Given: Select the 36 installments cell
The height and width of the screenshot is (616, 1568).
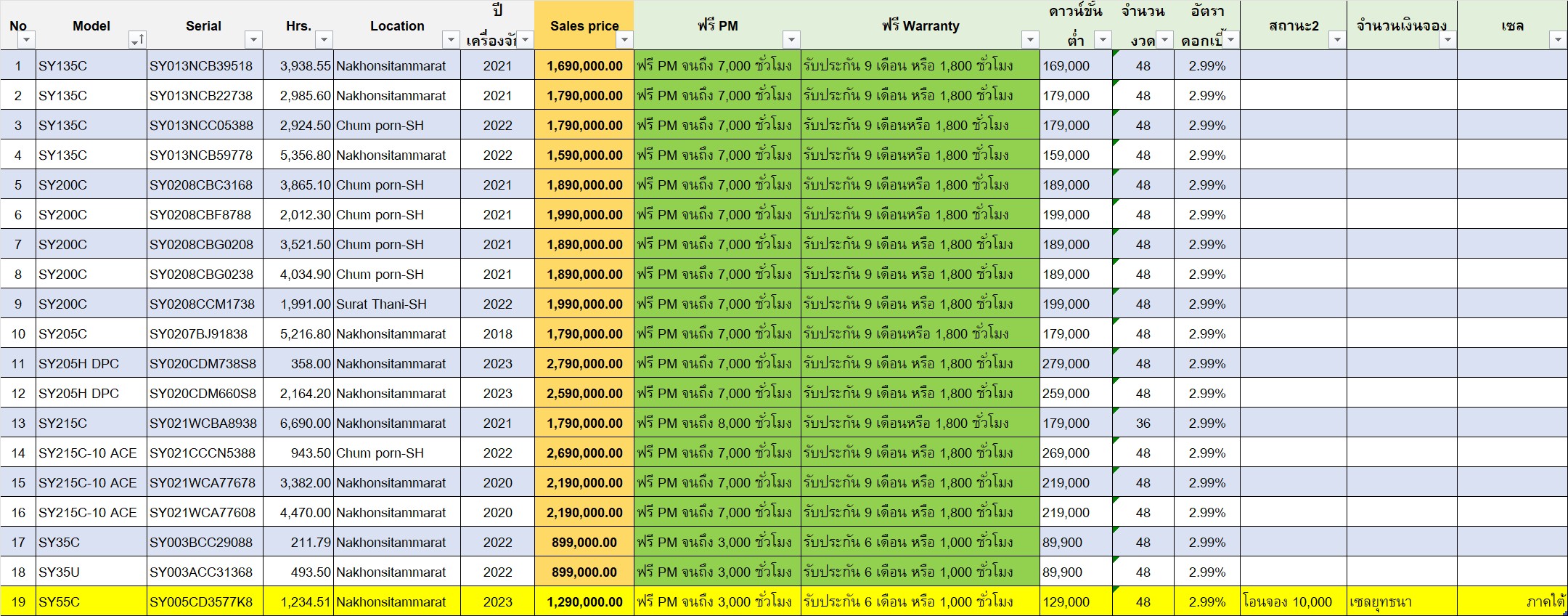Looking at the screenshot, I should 1143,423.
